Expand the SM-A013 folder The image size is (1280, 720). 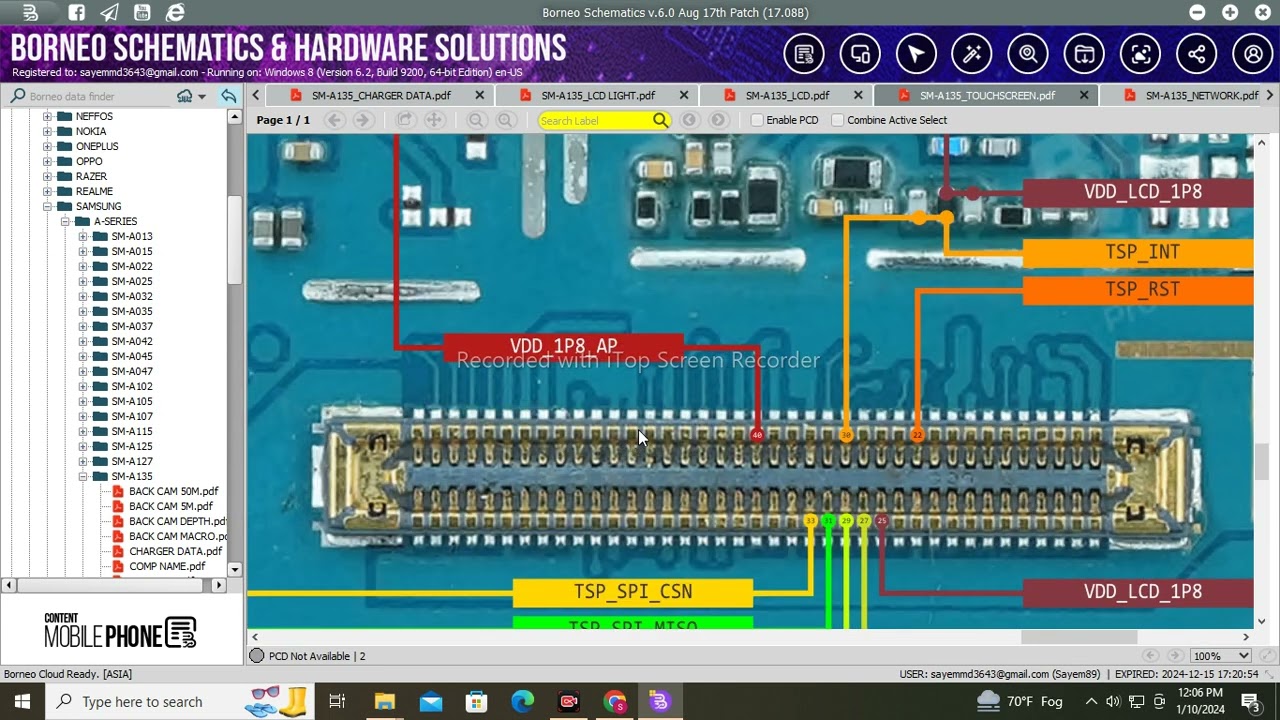pos(83,236)
